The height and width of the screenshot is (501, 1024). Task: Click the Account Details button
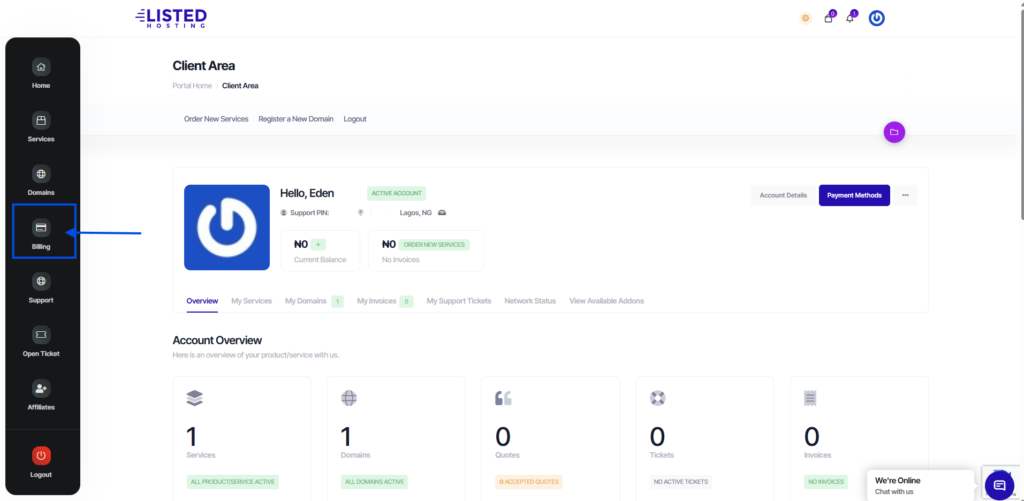tap(783, 195)
